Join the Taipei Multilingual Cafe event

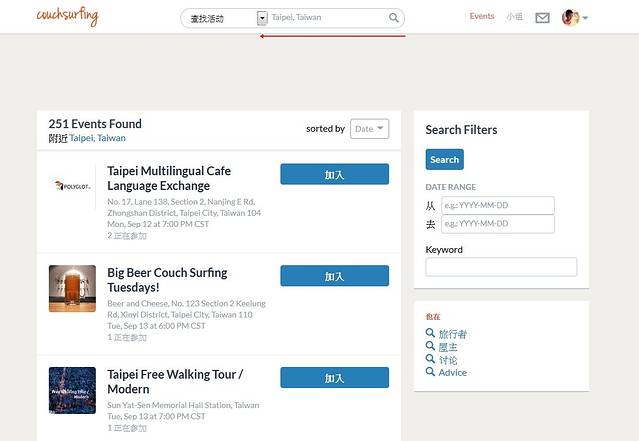point(334,175)
